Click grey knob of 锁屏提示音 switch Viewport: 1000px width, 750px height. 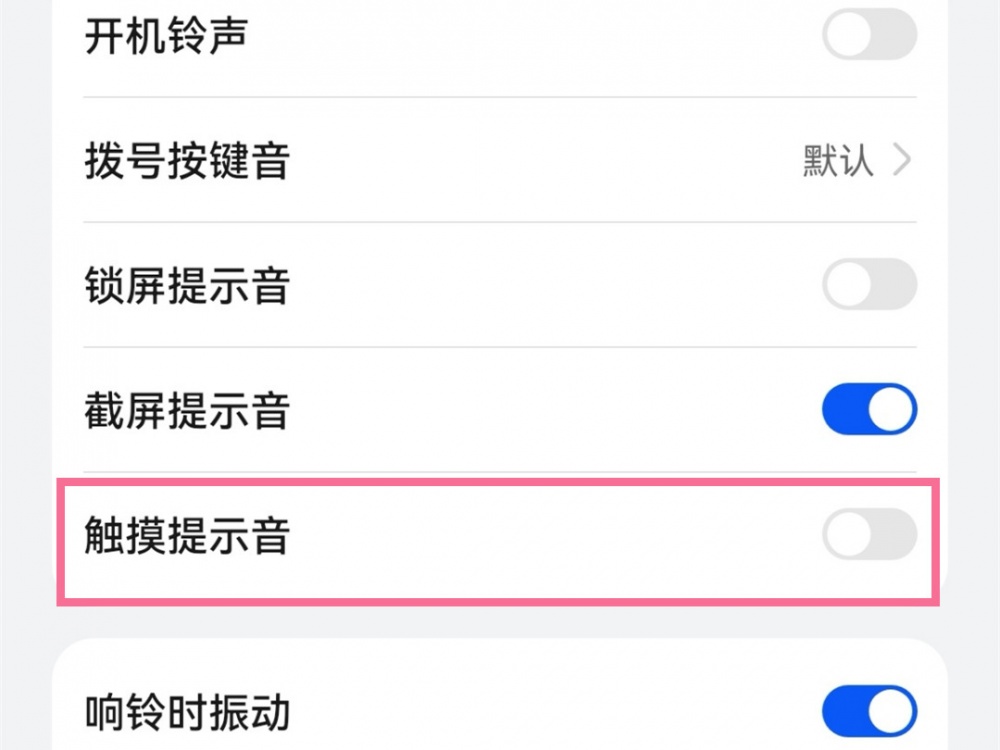[x=848, y=284]
